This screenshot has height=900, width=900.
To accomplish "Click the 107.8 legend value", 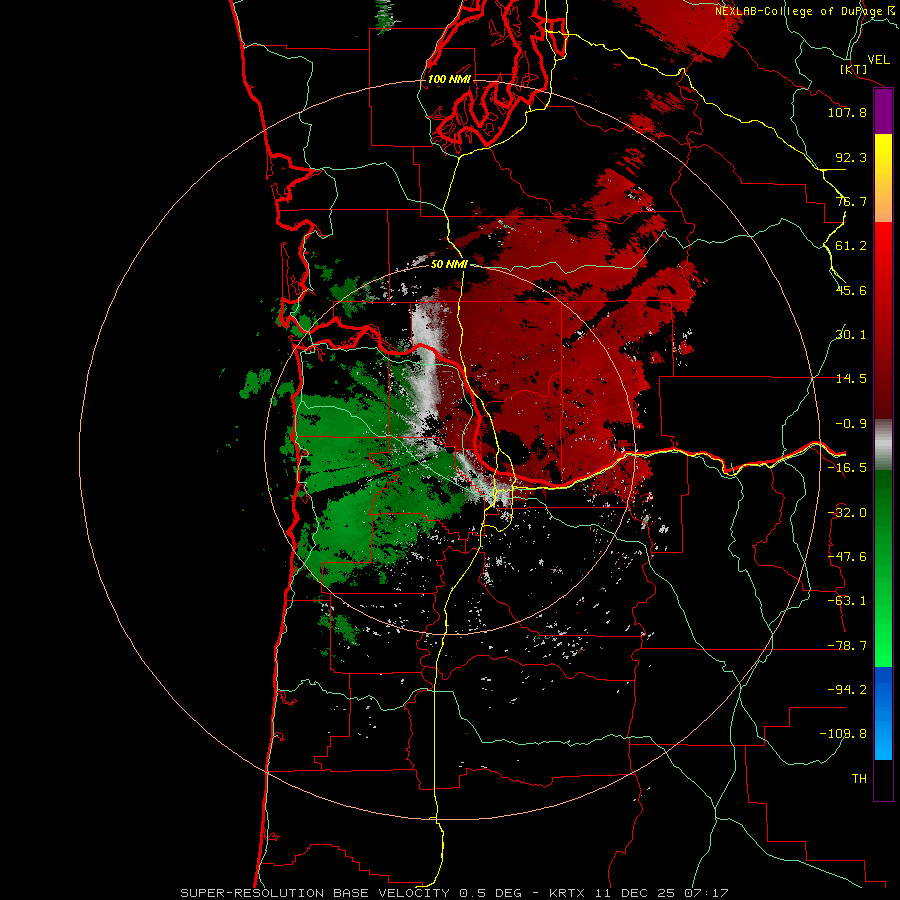I will (x=847, y=112).
